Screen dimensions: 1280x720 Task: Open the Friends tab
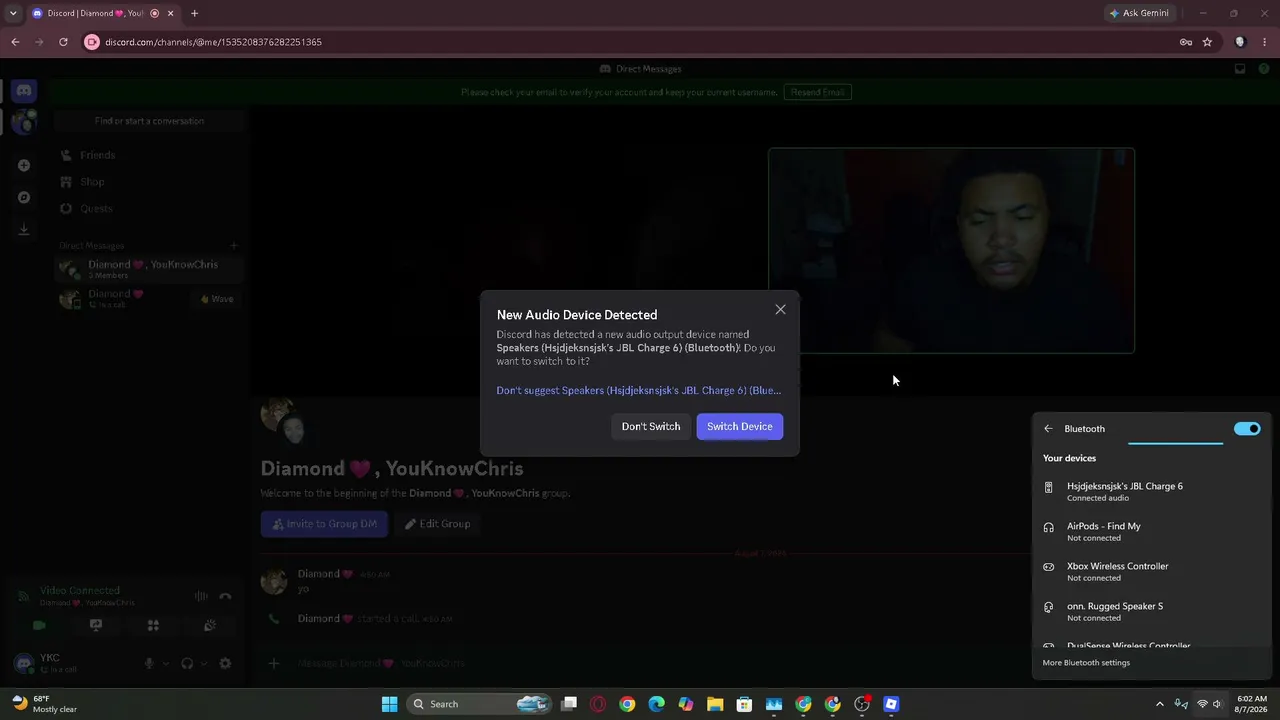coord(148,155)
